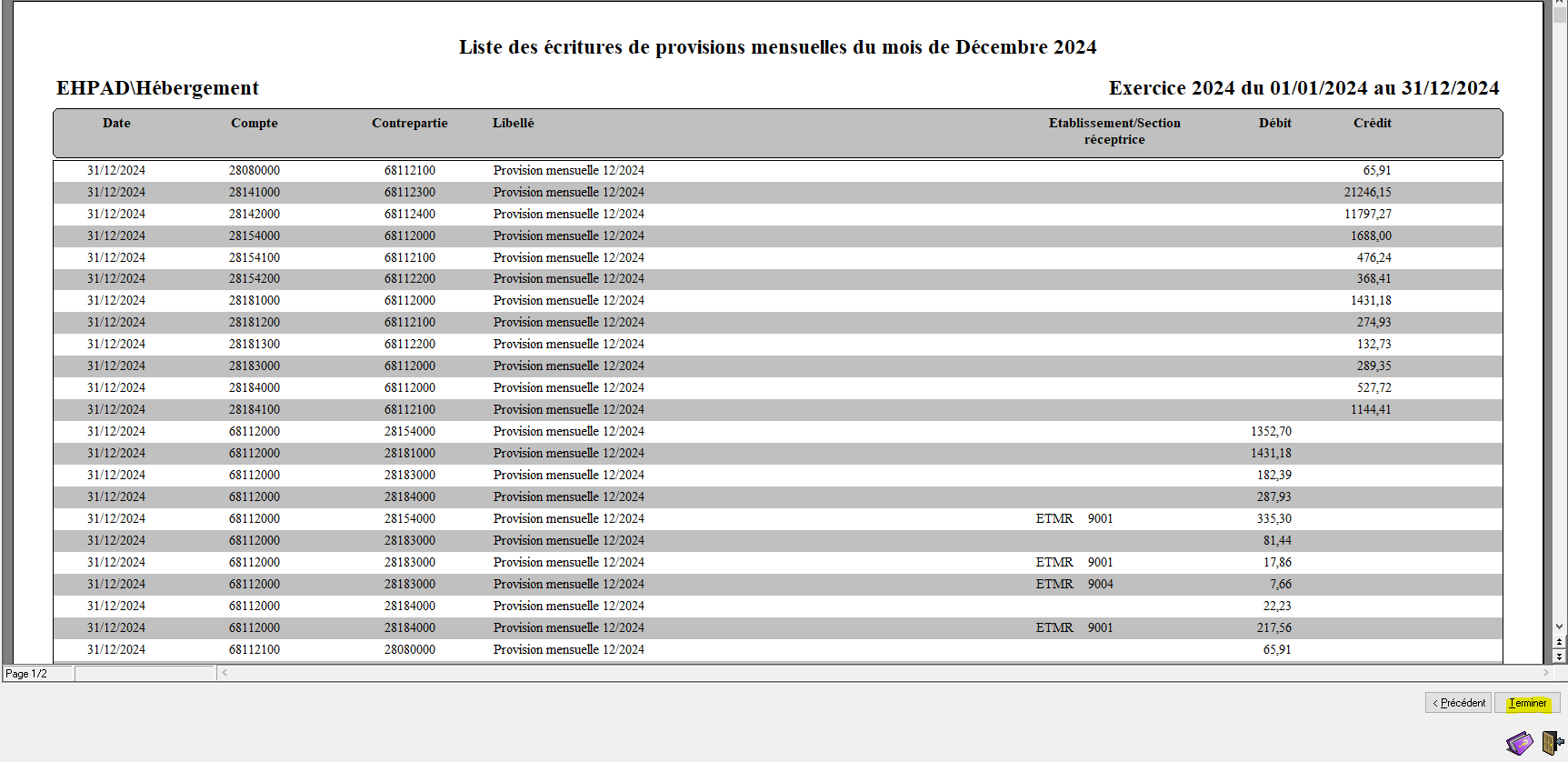This screenshot has width=1568, height=762.
Task: Click the Compte column header
Action: (x=255, y=124)
